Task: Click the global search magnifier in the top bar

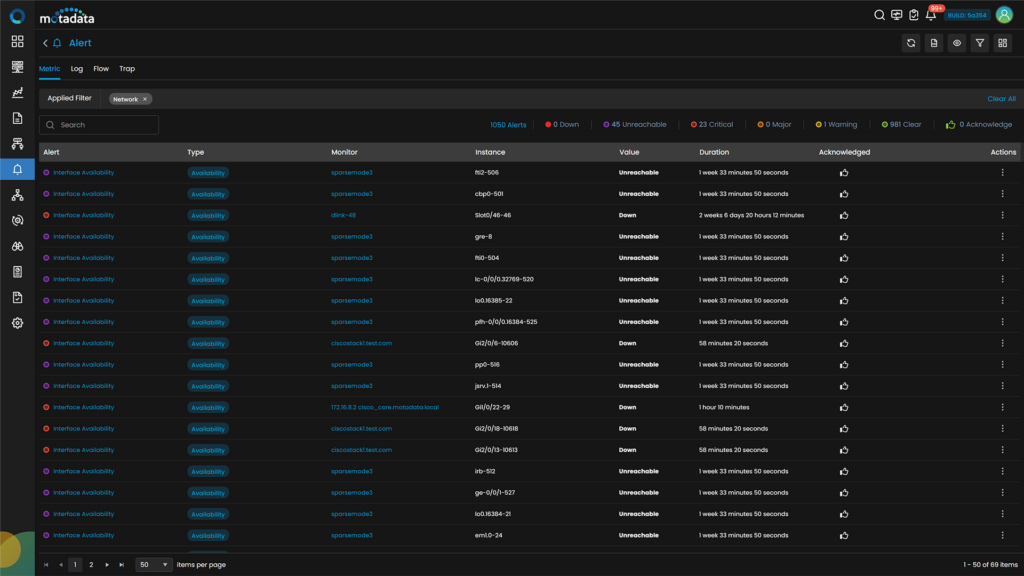Action: tap(879, 15)
